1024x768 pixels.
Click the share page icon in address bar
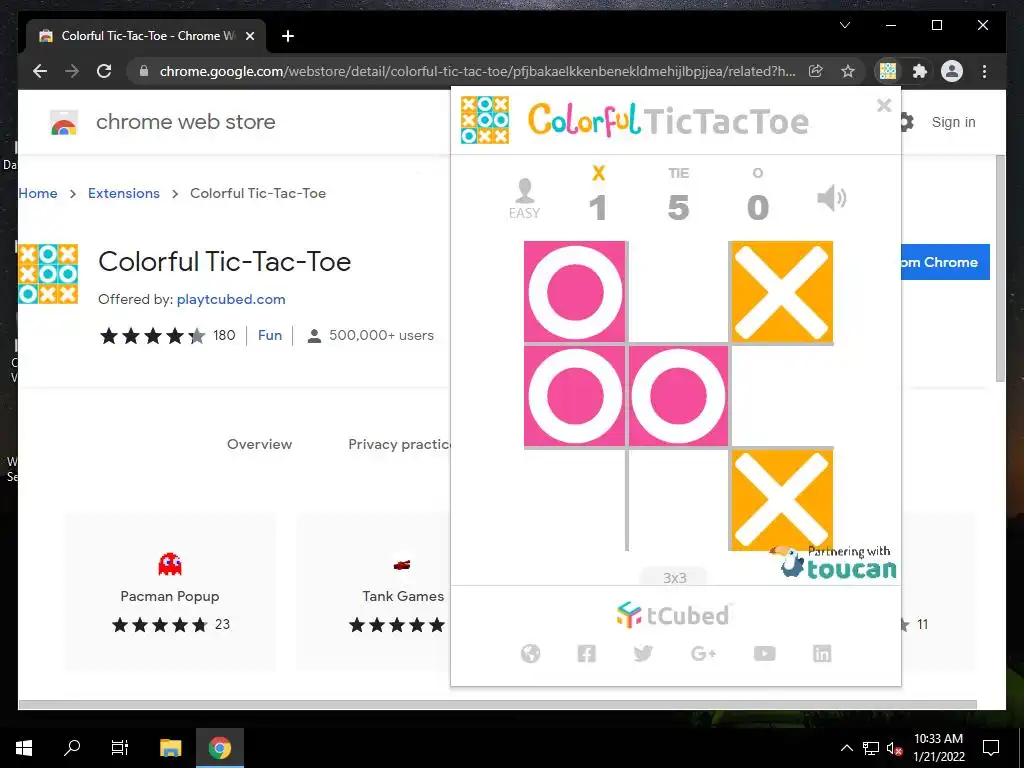point(816,71)
